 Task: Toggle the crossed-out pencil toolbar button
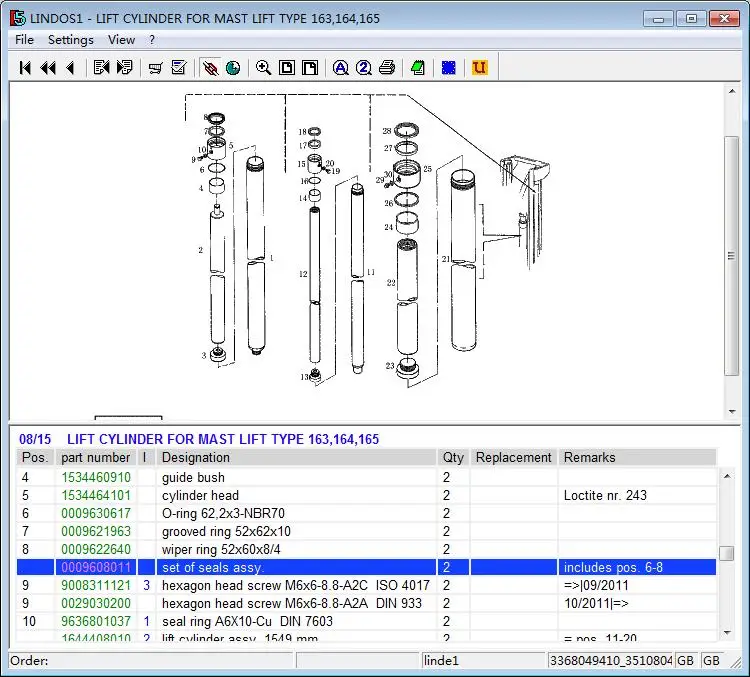pyautogui.click(x=209, y=68)
